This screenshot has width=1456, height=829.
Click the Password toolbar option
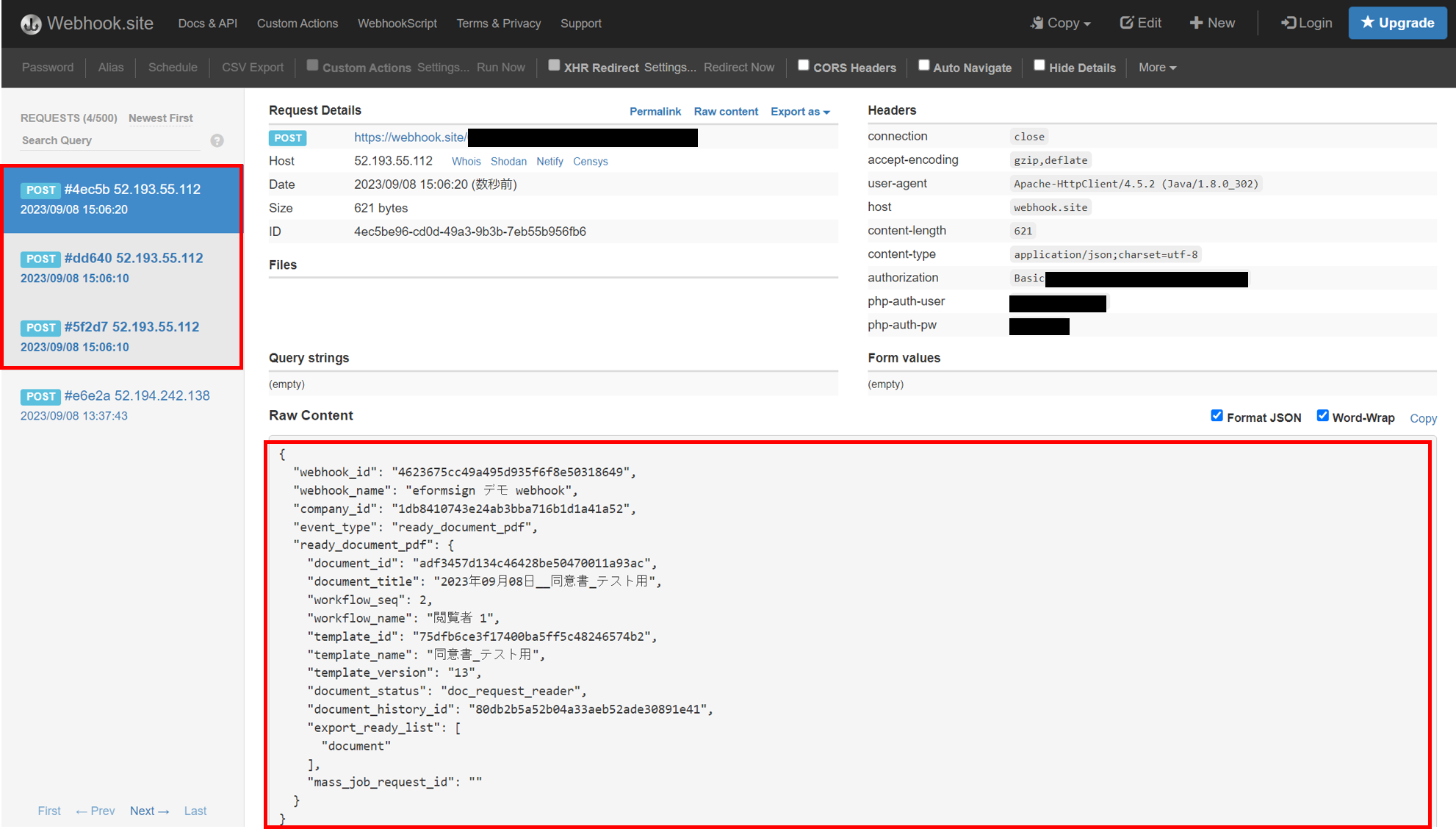point(48,68)
